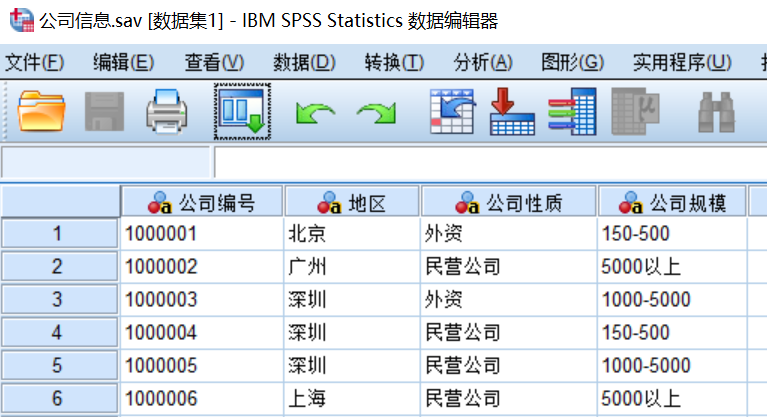The width and height of the screenshot is (767, 417).
Task: Click 5000以上 in row 2
Action: coord(672,266)
